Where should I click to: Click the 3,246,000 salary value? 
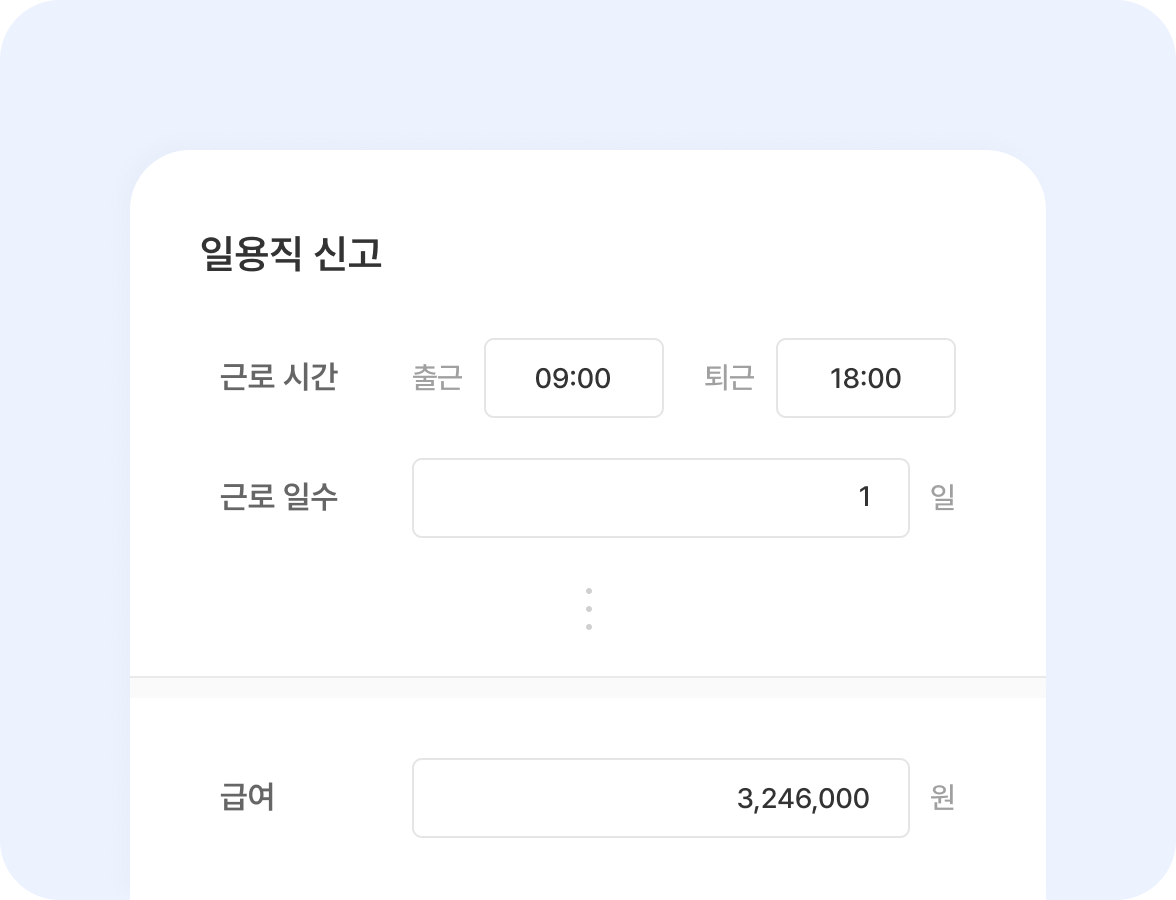coord(802,799)
